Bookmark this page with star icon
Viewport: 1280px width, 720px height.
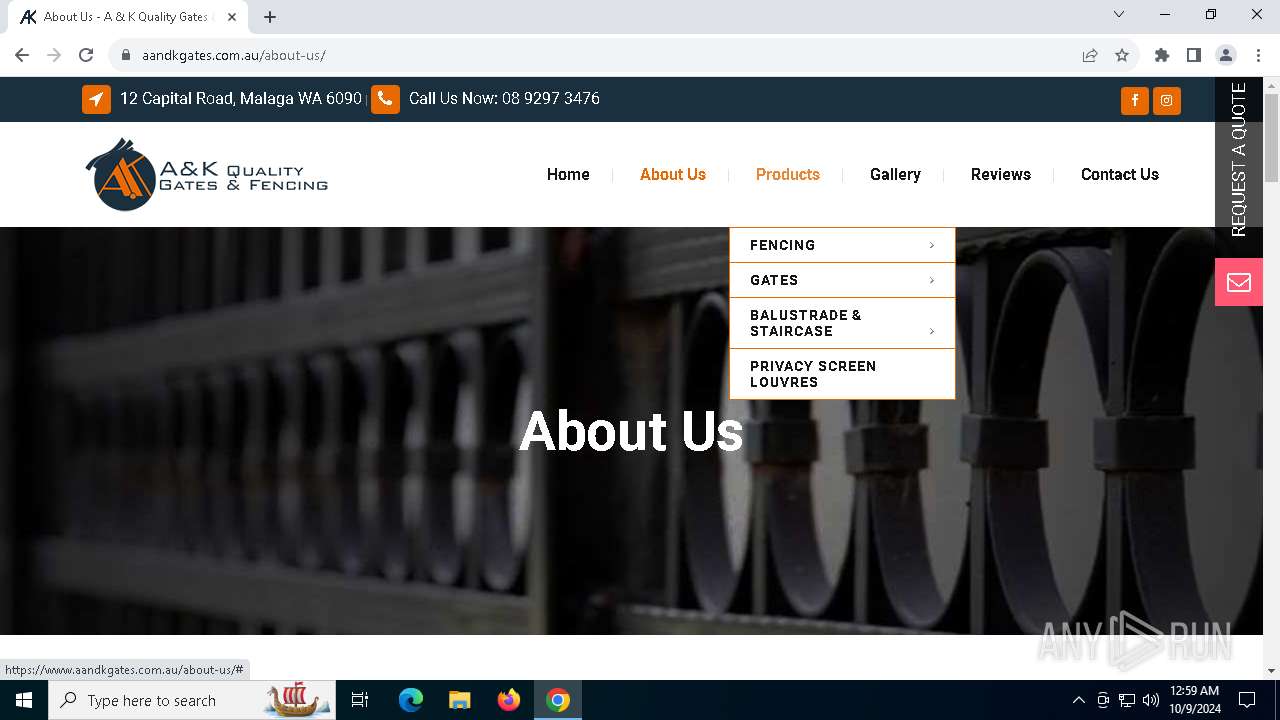pos(1122,55)
